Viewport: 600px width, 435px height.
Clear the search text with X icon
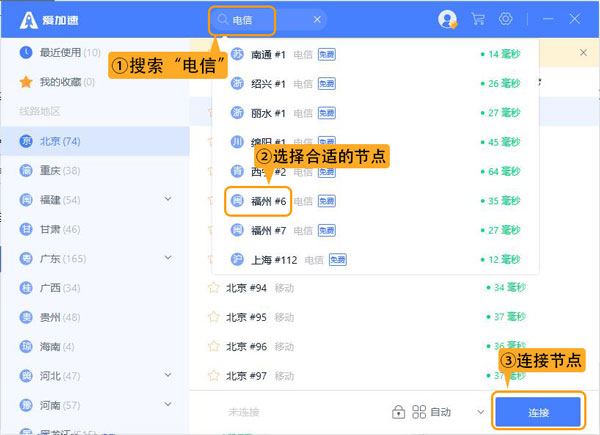point(318,19)
